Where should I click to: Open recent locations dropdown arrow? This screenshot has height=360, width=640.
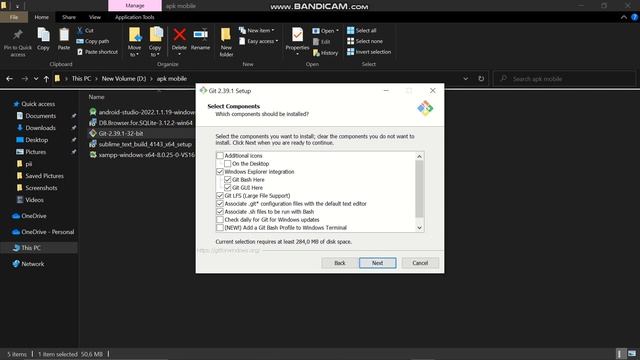point(36,79)
